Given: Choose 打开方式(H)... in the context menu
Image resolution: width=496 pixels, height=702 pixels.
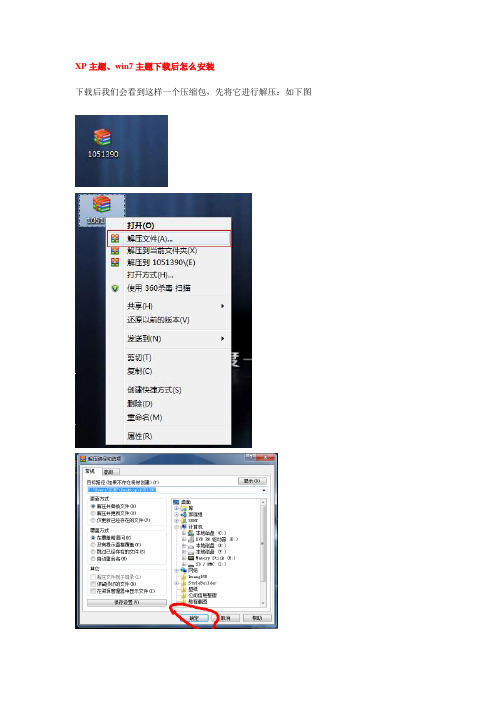Looking at the screenshot, I should point(168,274).
